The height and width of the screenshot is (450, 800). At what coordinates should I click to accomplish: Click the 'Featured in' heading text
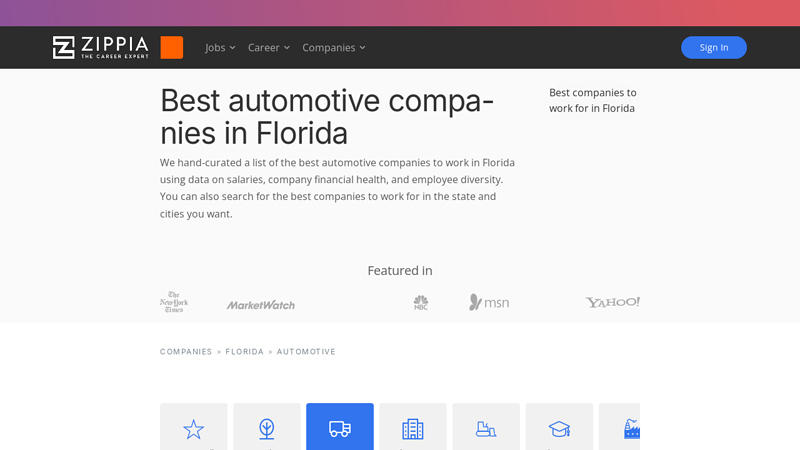(x=400, y=270)
